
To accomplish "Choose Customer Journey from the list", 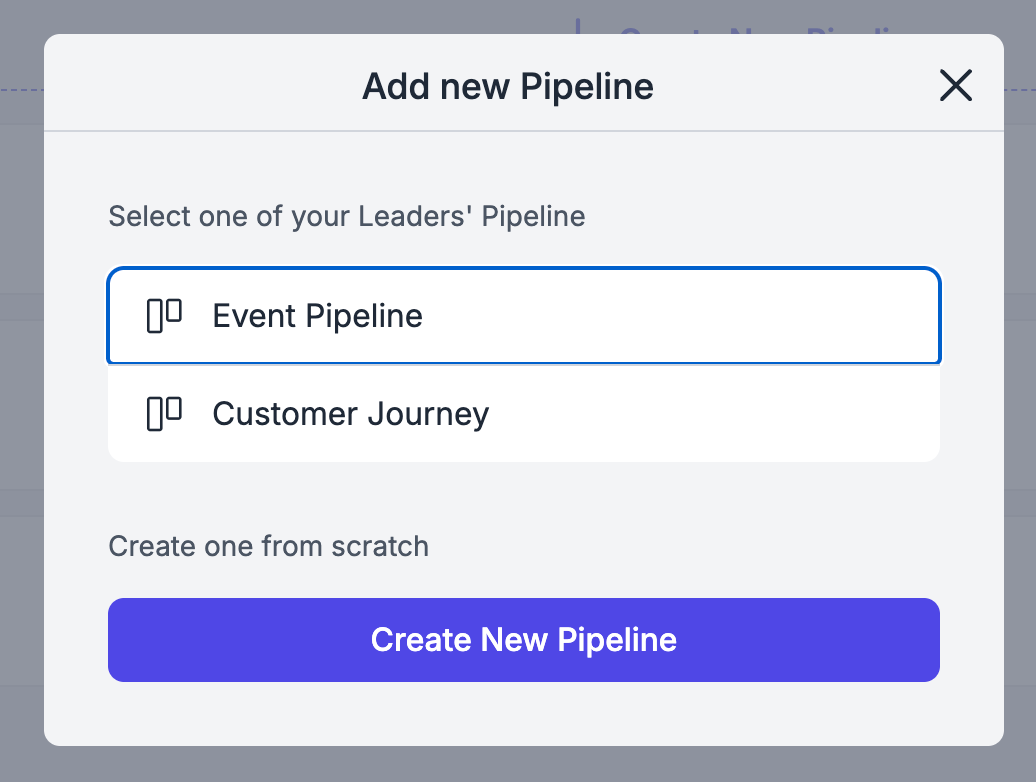I will pos(523,414).
